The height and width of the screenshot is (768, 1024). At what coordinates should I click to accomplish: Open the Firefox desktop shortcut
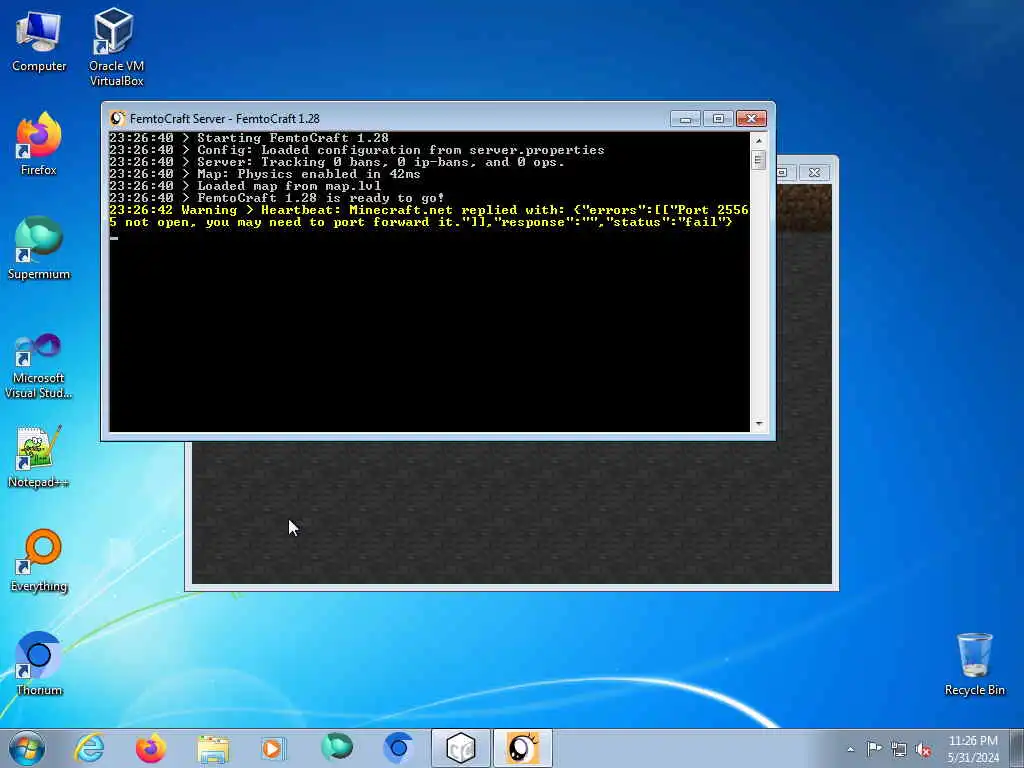point(39,145)
